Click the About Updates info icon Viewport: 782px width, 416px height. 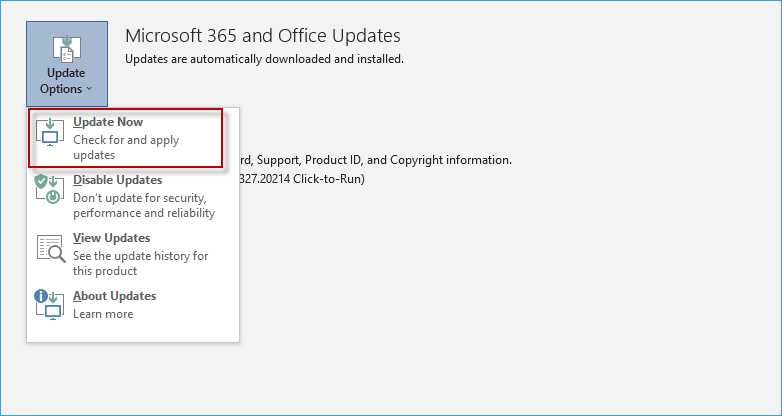[x=49, y=304]
